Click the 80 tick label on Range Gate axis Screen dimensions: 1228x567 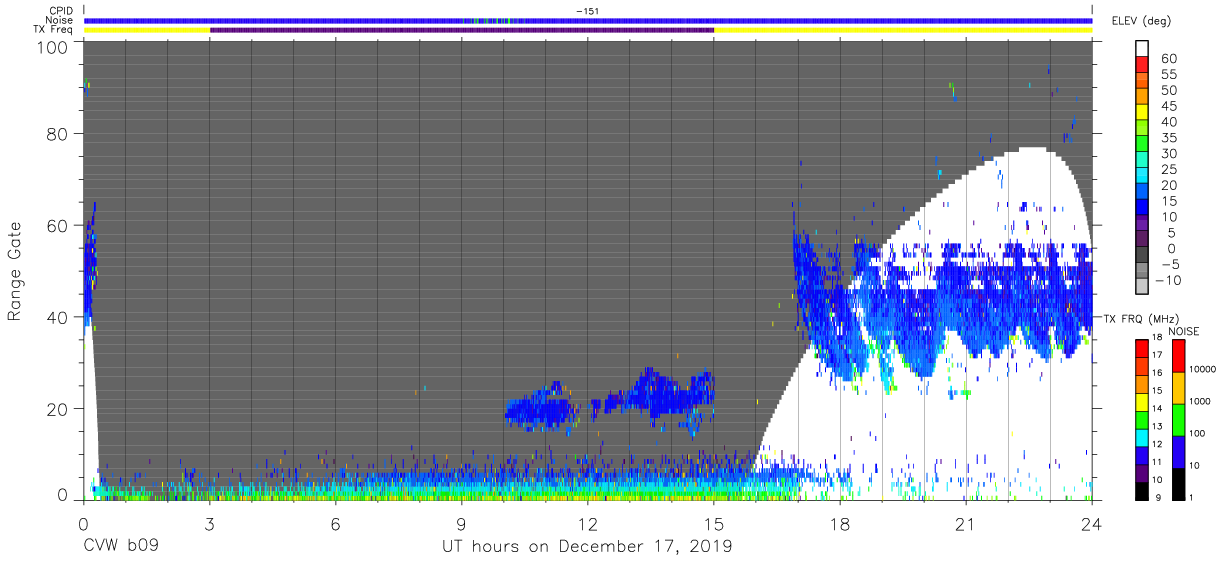tap(56, 134)
